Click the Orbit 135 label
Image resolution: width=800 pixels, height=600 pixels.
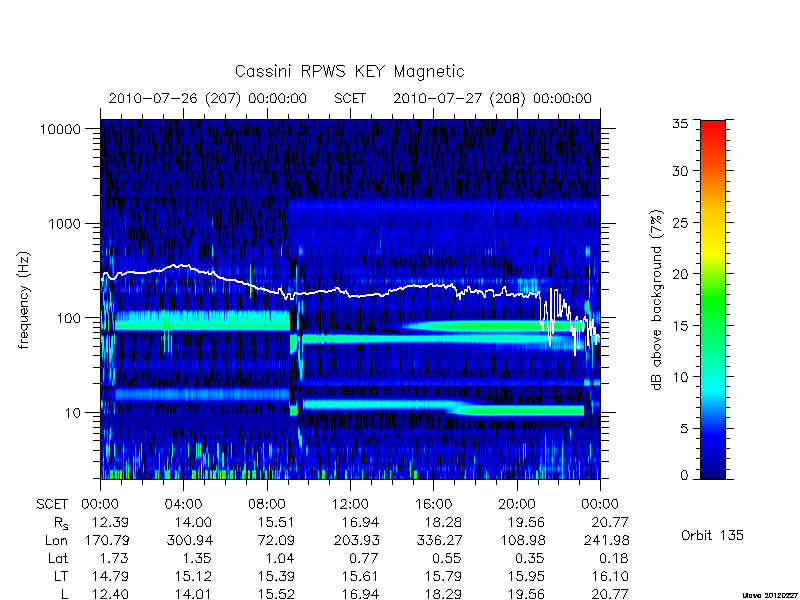click(x=712, y=535)
